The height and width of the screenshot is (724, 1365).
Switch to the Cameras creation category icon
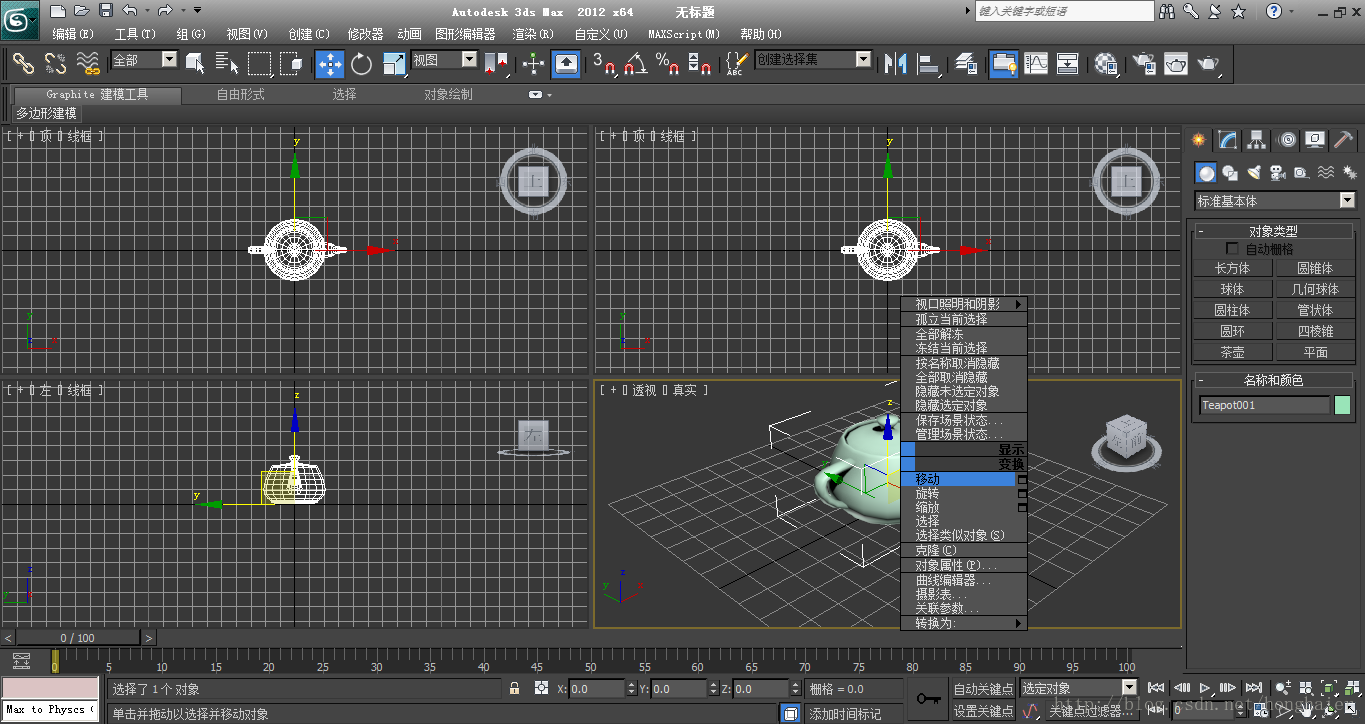point(1277,173)
